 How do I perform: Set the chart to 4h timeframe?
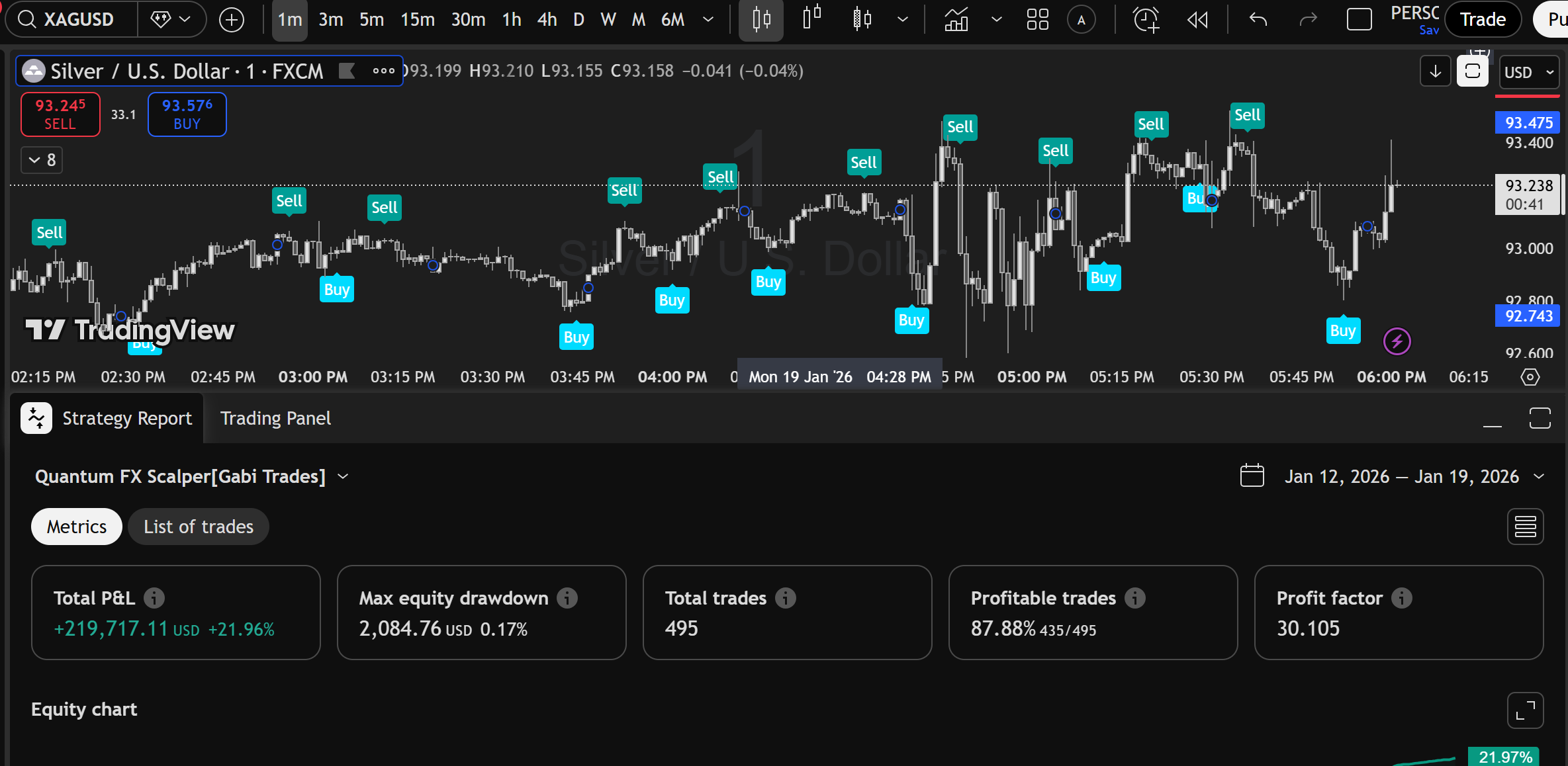(x=547, y=20)
